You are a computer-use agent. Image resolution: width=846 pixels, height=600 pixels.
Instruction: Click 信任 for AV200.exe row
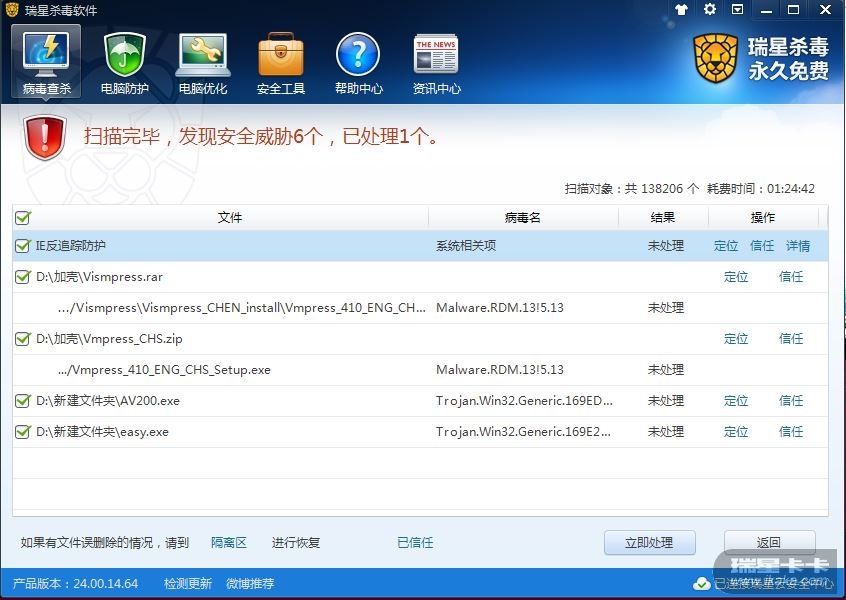point(791,401)
